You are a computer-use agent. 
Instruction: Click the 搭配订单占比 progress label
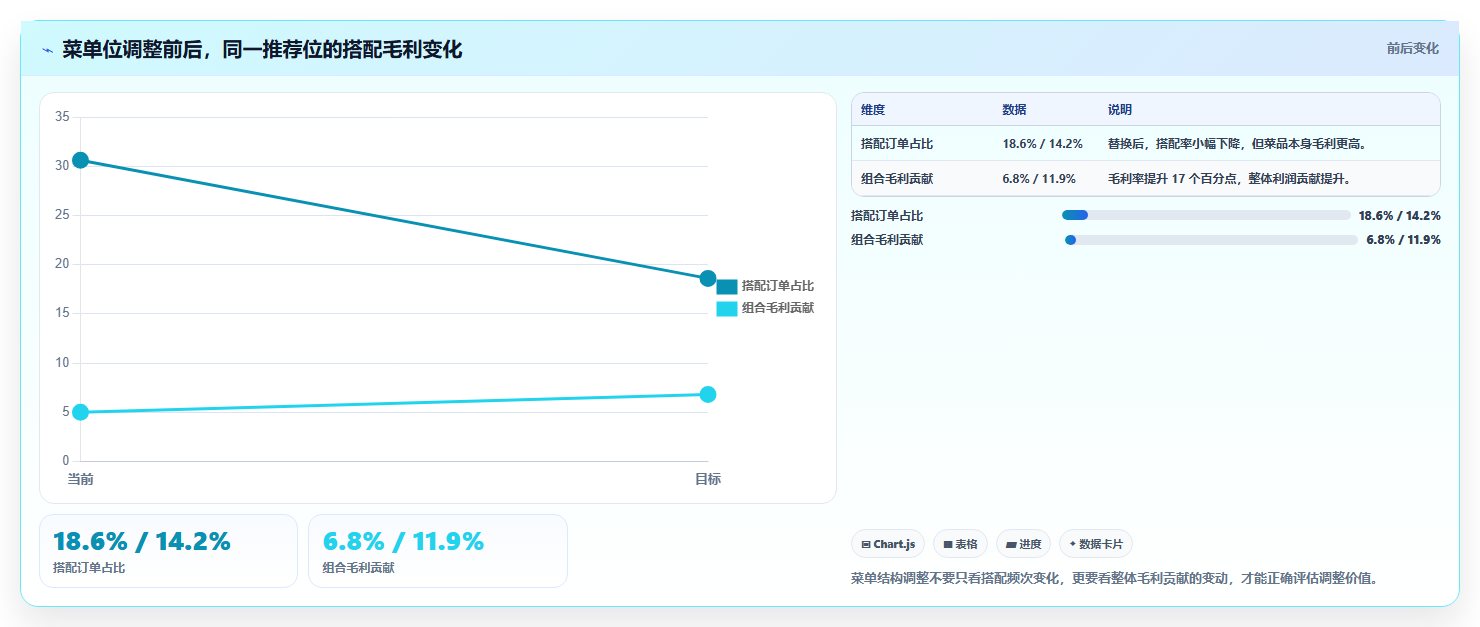pyautogui.click(x=887, y=215)
